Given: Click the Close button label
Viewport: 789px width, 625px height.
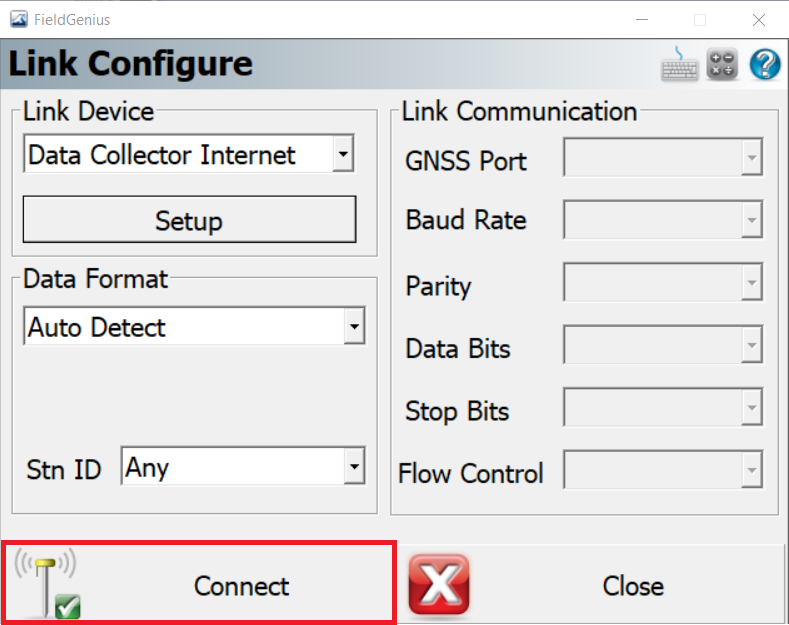Looking at the screenshot, I should coord(633,586).
